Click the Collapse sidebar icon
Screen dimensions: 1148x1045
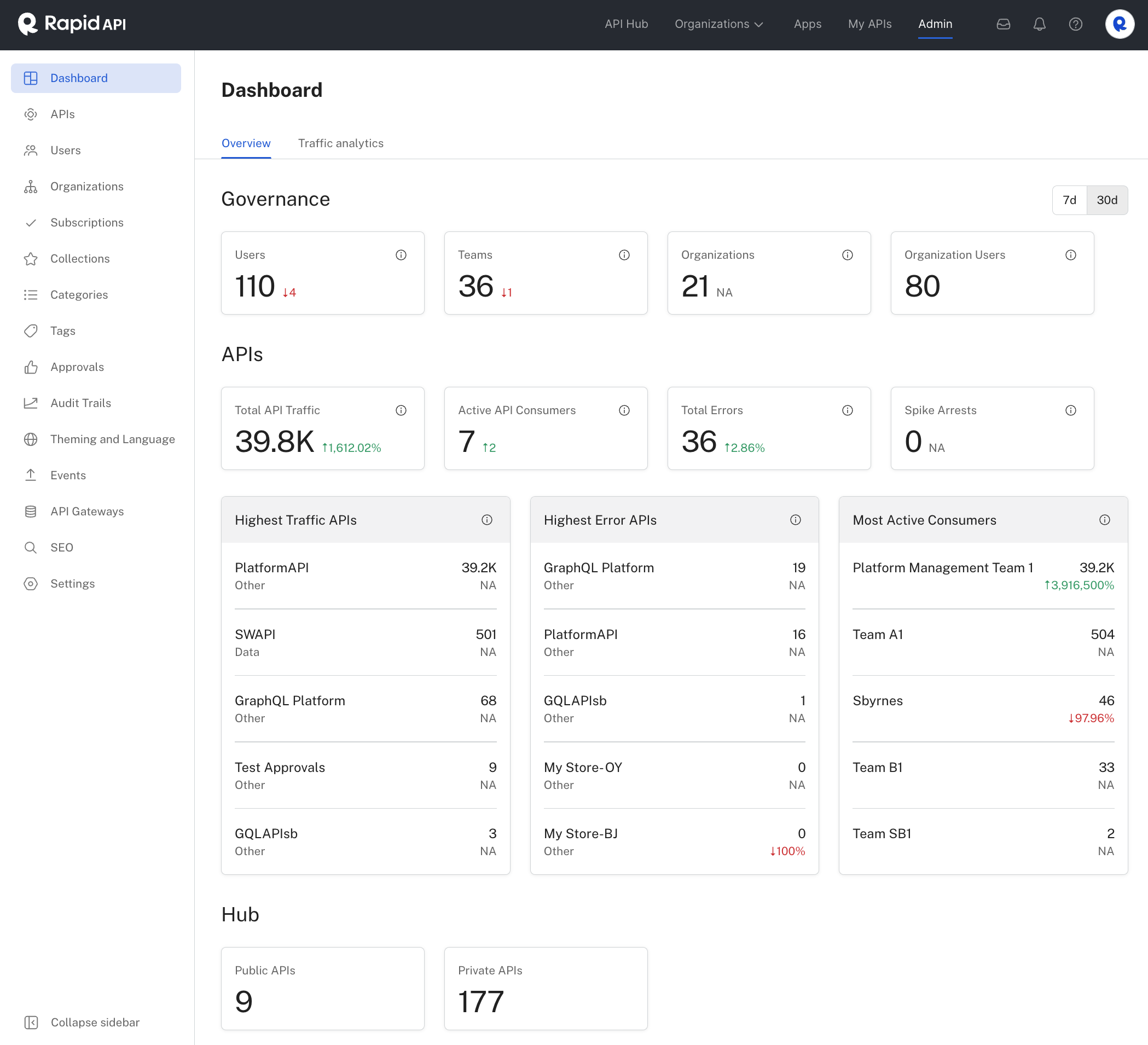coord(31,1022)
